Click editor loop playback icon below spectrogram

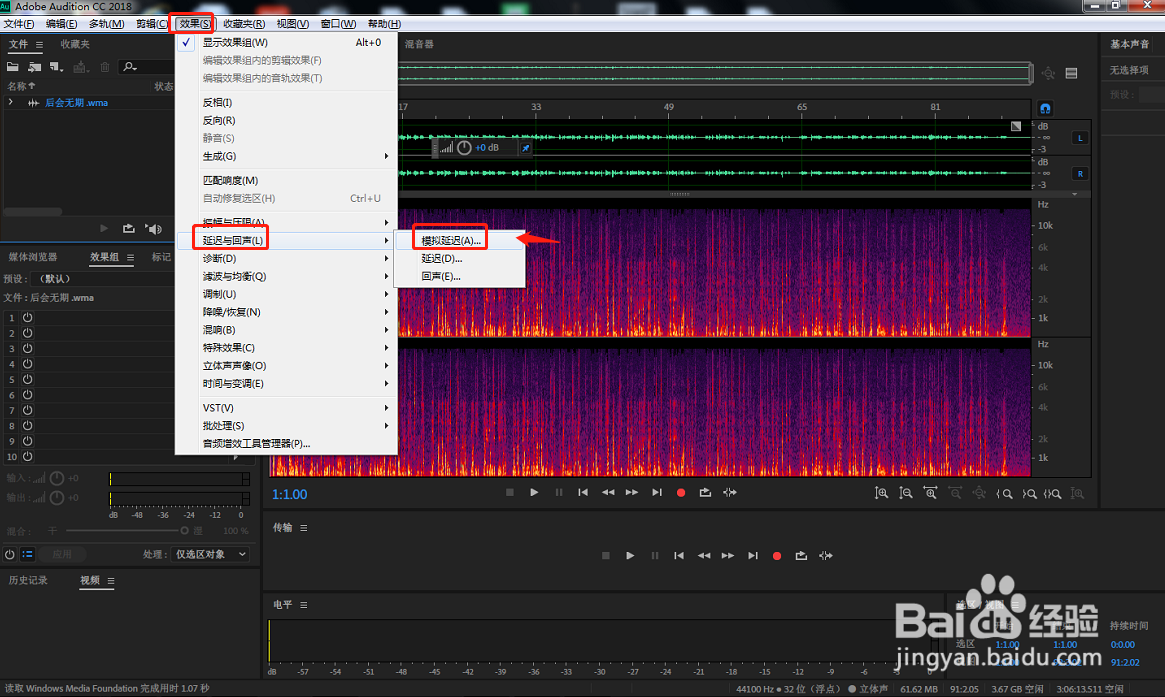[705, 493]
